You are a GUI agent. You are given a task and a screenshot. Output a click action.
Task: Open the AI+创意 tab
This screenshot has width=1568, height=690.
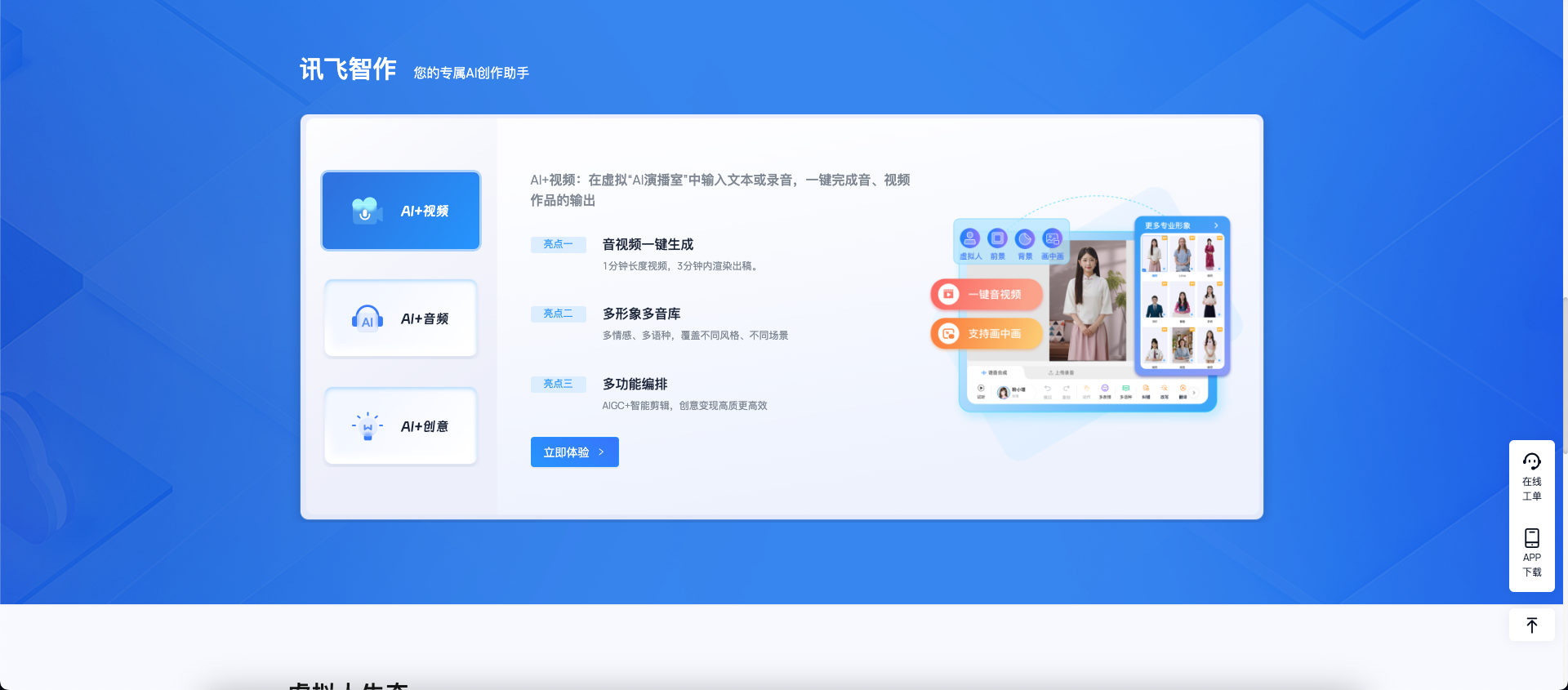(x=400, y=426)
